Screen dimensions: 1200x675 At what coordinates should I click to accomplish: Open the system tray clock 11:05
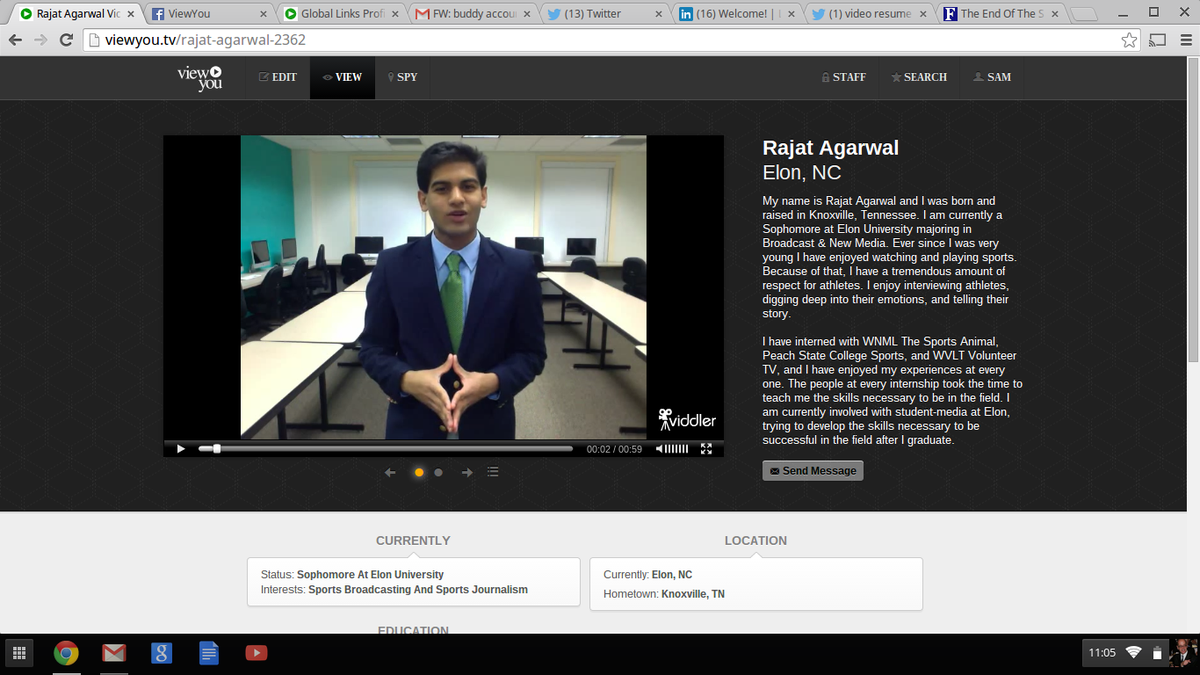(1101, 653)
